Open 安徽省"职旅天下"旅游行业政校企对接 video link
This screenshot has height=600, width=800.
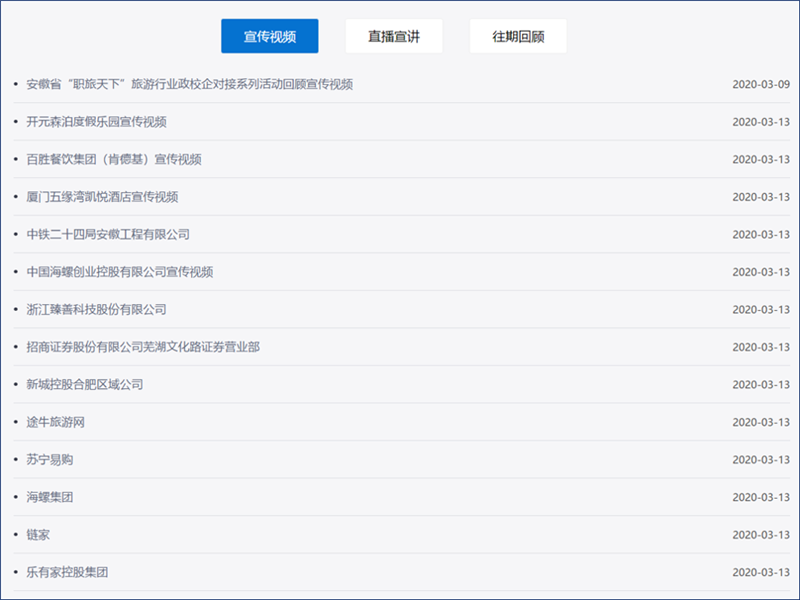(x=189, y=84)
